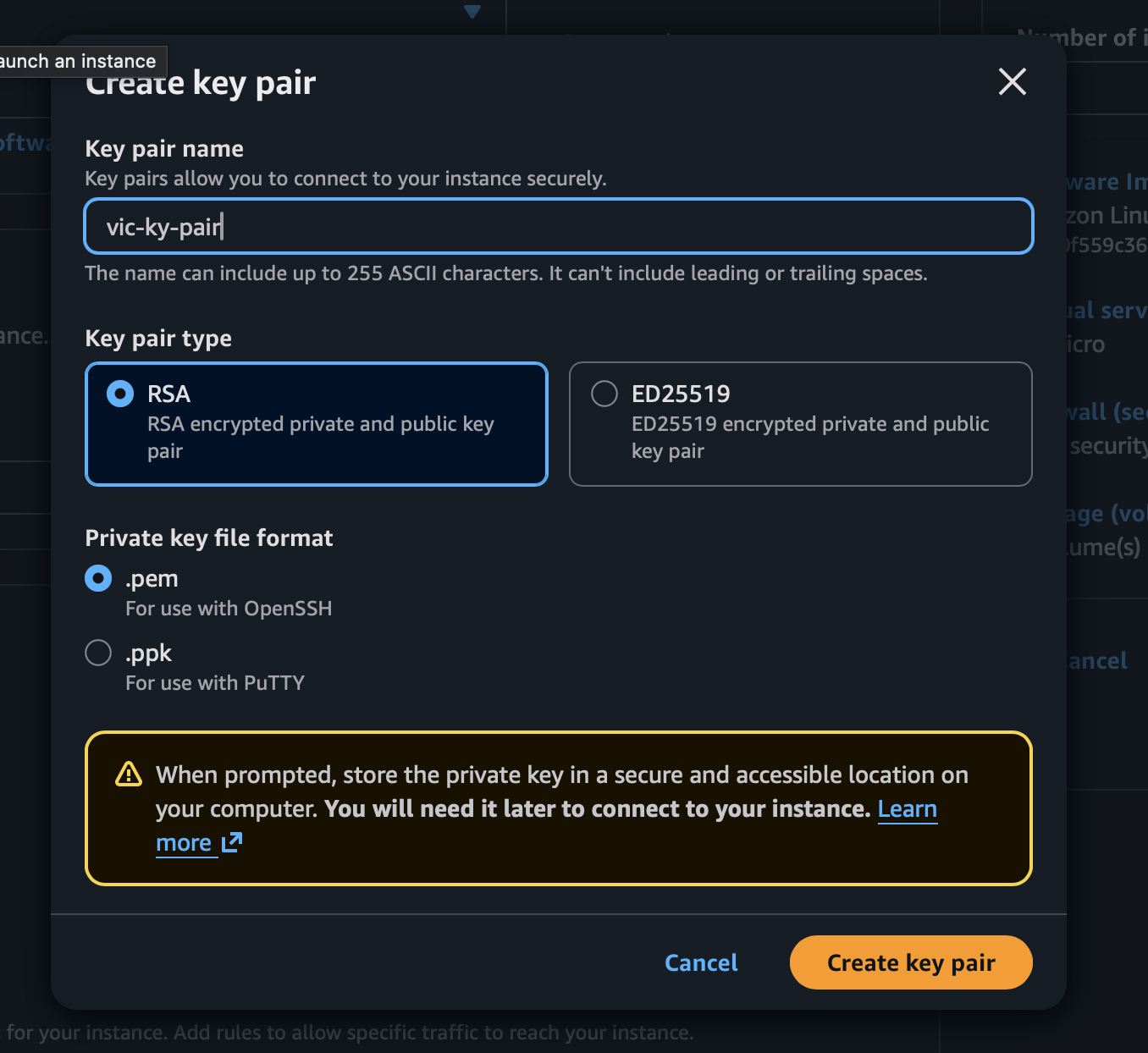Screen dimensions: 1148x1053
Task: Click the external link icon beside "more"
Action: (x=232, y=842)
